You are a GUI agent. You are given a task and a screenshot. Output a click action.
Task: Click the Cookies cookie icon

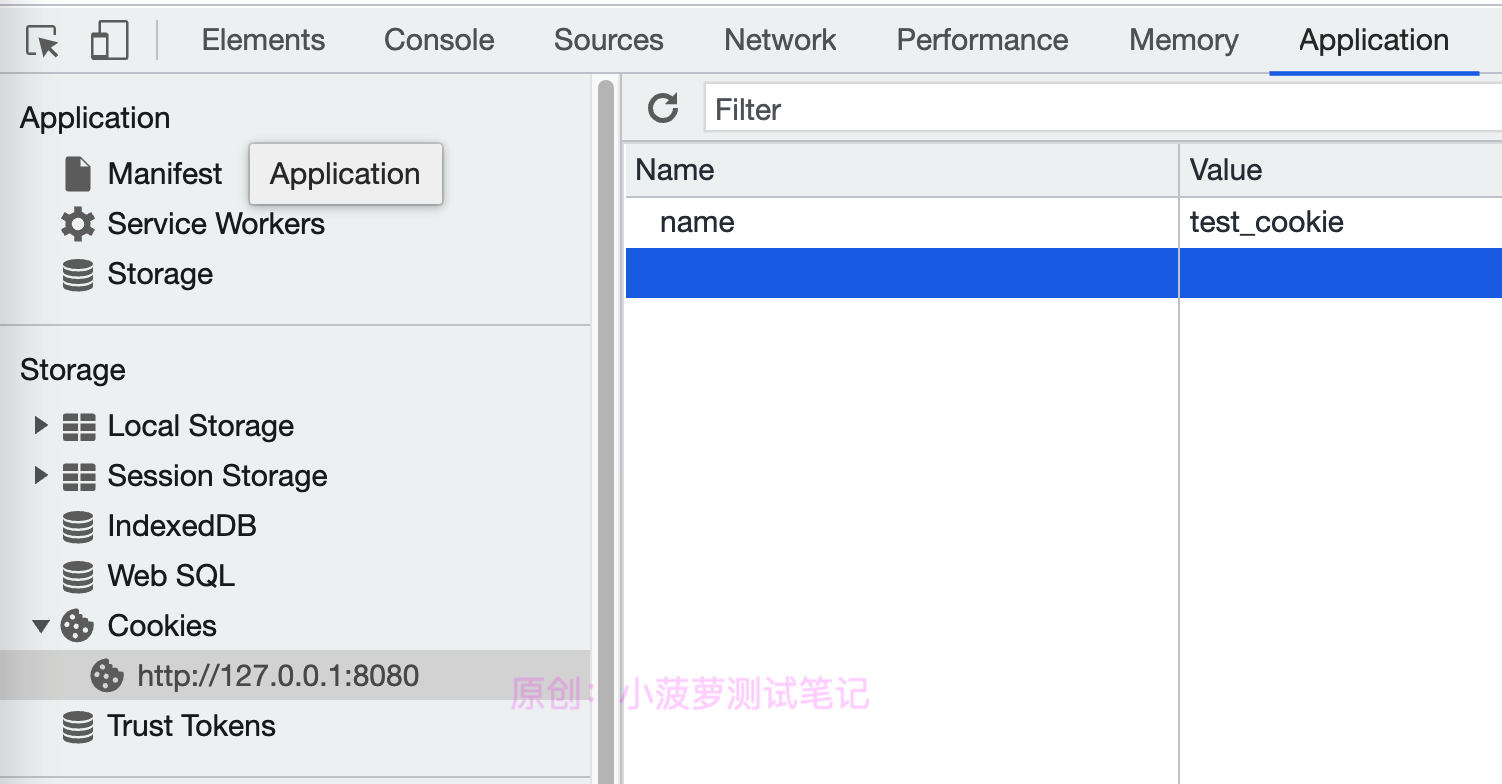point(78,625)
